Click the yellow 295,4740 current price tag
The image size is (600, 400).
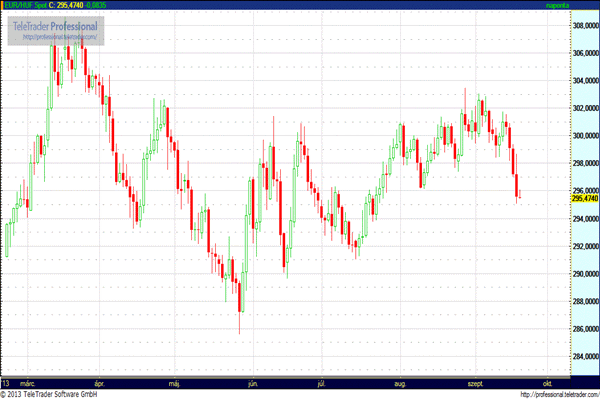click(585, 199)
